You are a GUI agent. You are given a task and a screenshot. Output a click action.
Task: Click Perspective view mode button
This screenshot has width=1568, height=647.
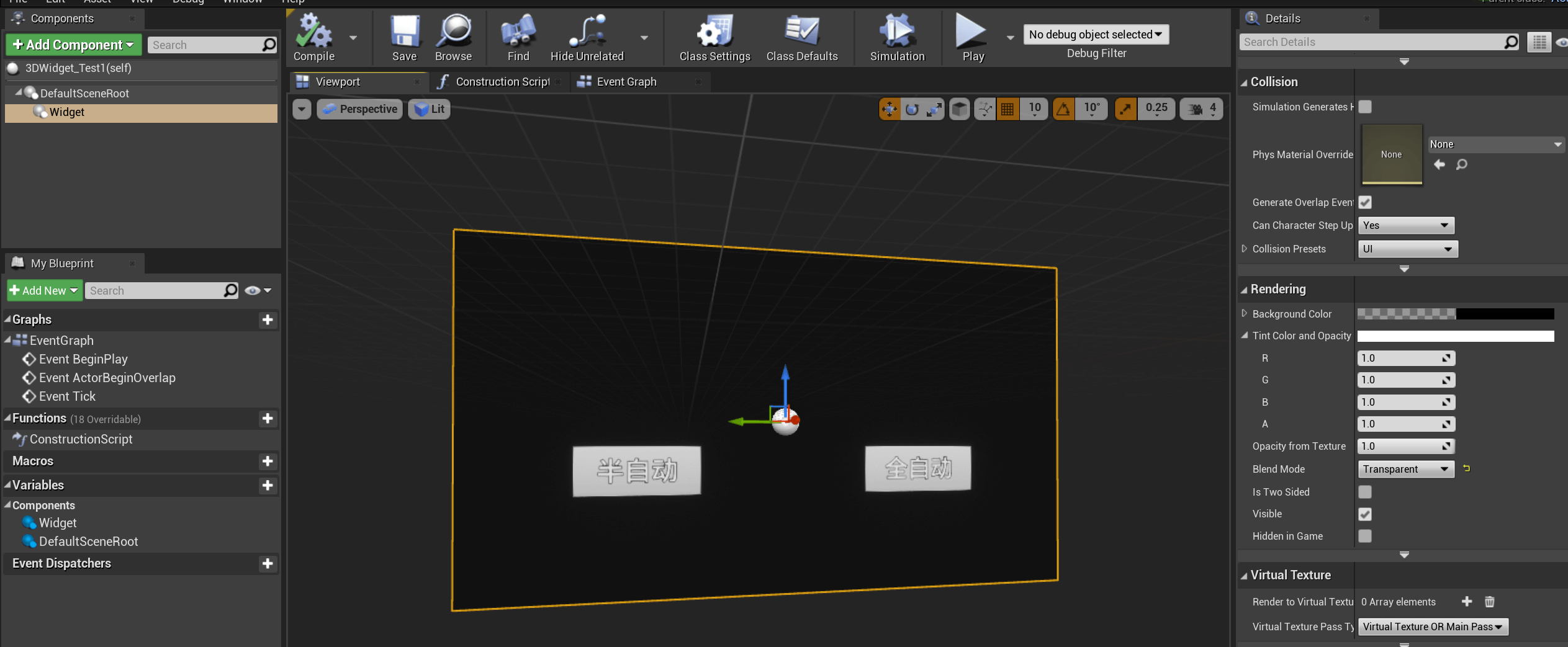click(359, 109)
